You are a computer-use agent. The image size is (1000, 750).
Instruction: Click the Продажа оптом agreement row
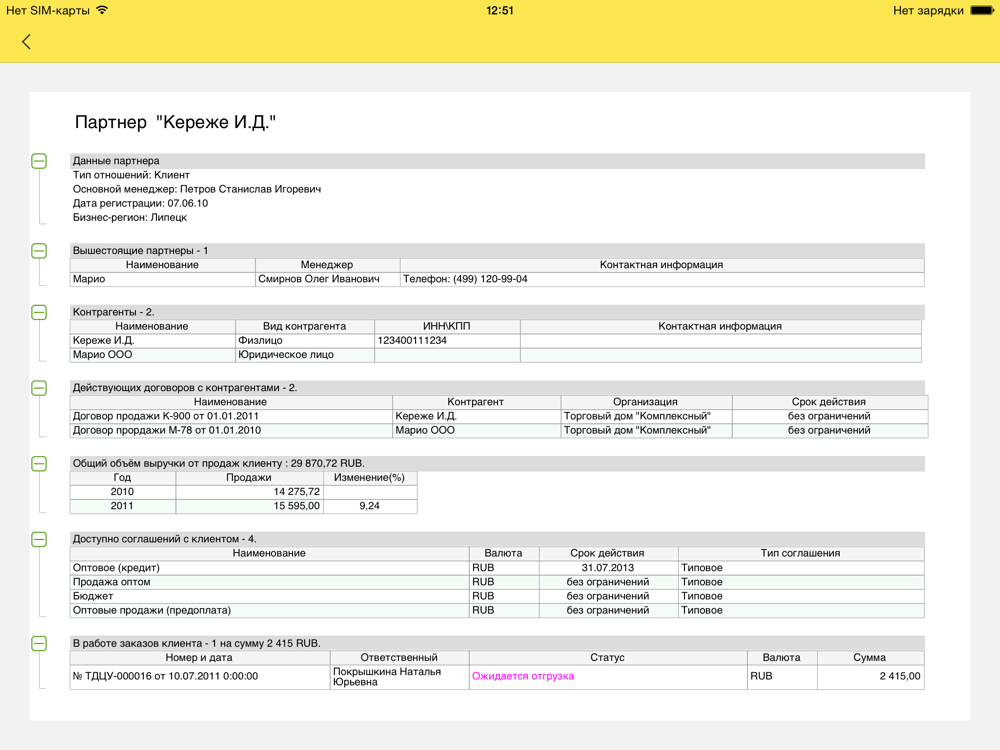point(112,582)
